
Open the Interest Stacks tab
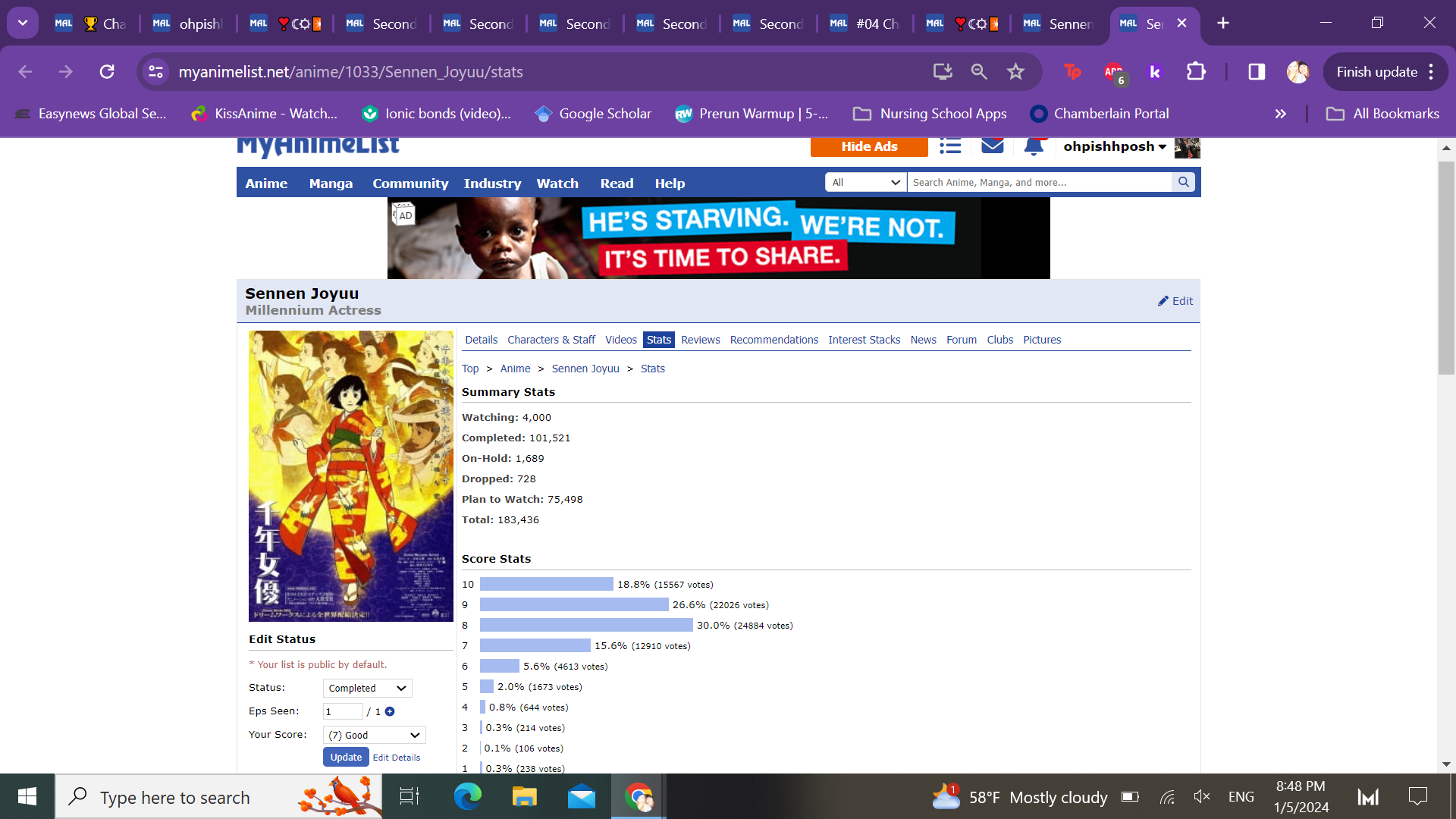click(864, 340)
